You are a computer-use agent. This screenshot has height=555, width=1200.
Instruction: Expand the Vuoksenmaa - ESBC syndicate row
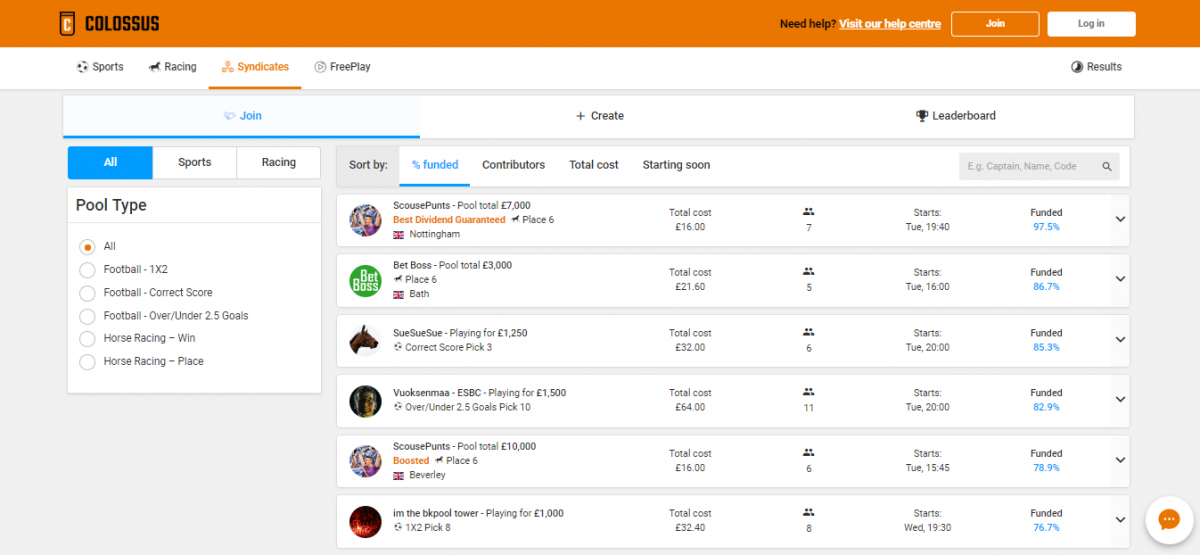coord(1120,400)
